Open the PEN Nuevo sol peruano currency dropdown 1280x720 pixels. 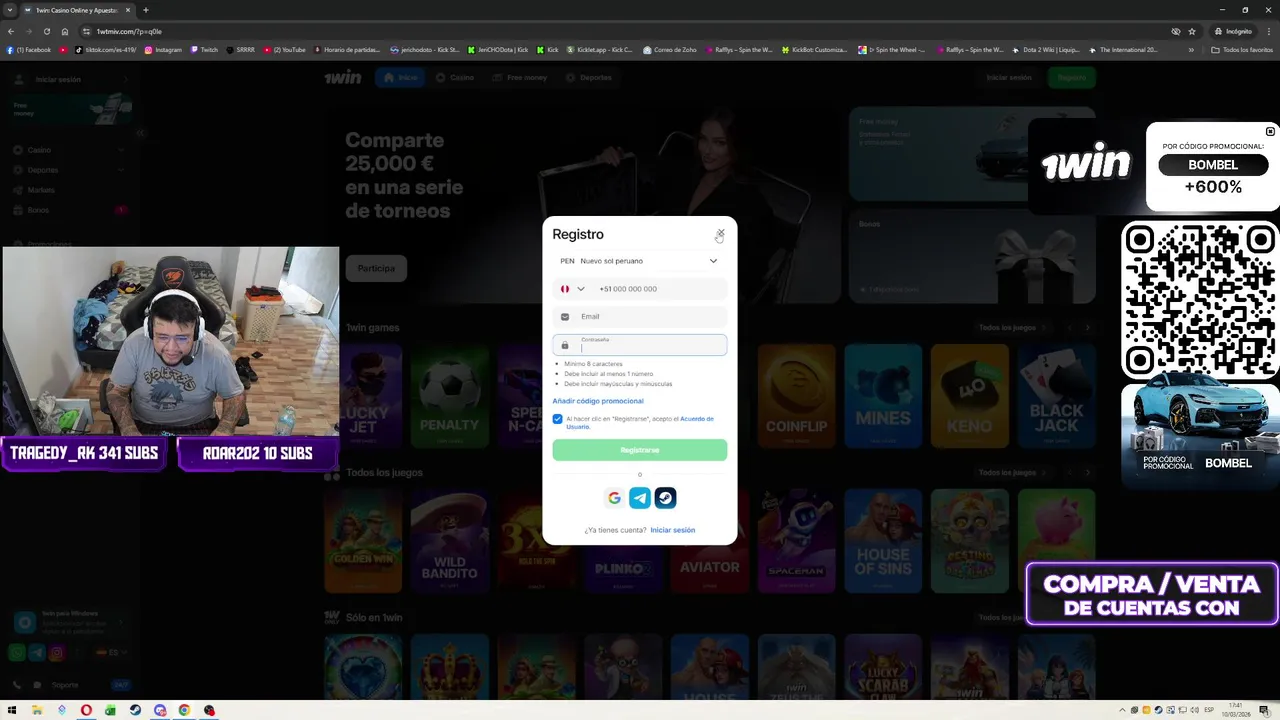click(640, 261)
